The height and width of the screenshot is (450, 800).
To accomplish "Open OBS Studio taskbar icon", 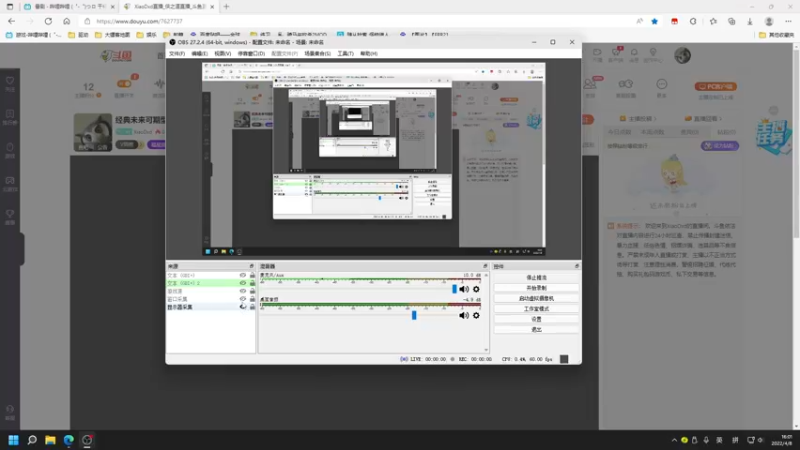I will coord(87,440).
